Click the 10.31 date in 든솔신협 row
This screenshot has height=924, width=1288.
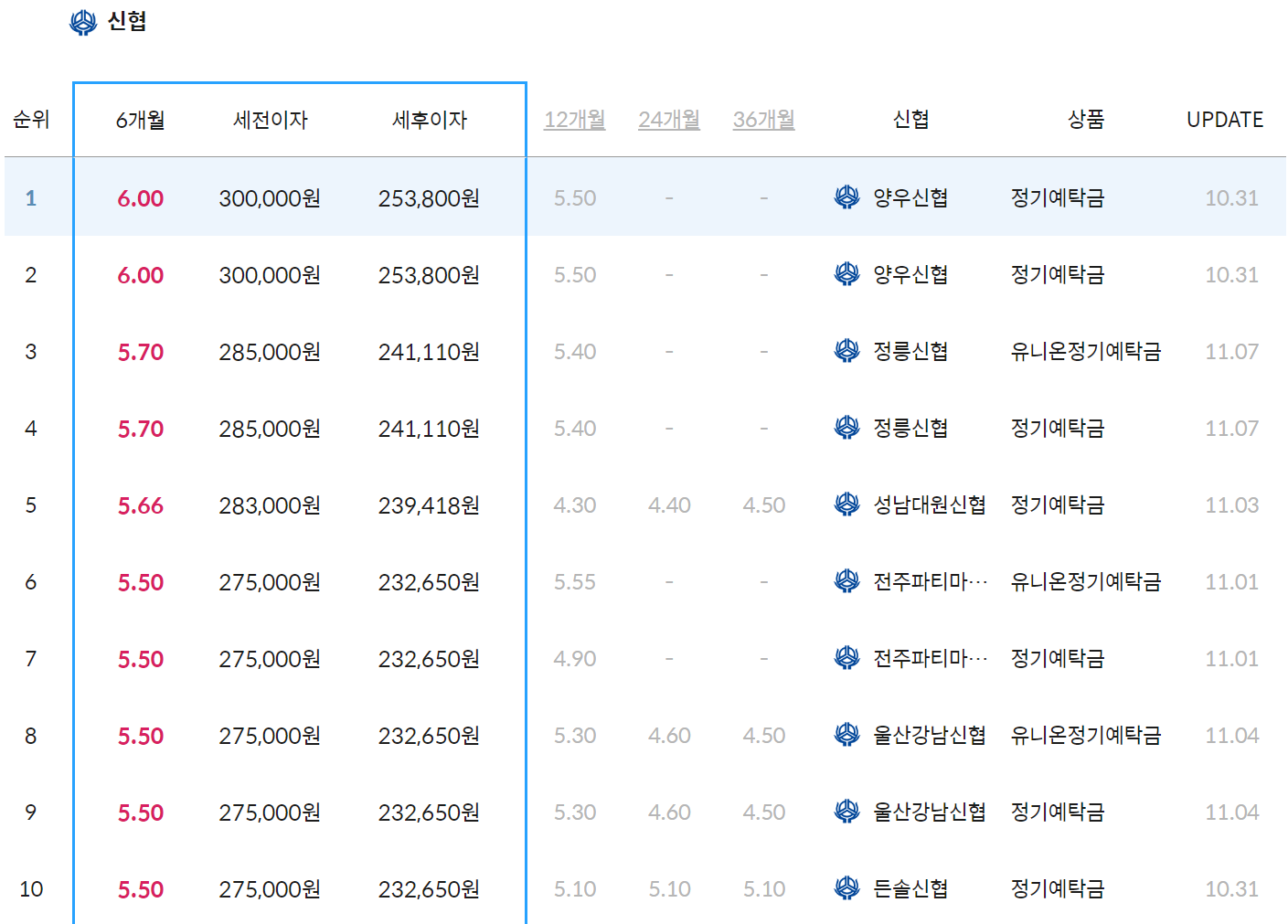1231,889
